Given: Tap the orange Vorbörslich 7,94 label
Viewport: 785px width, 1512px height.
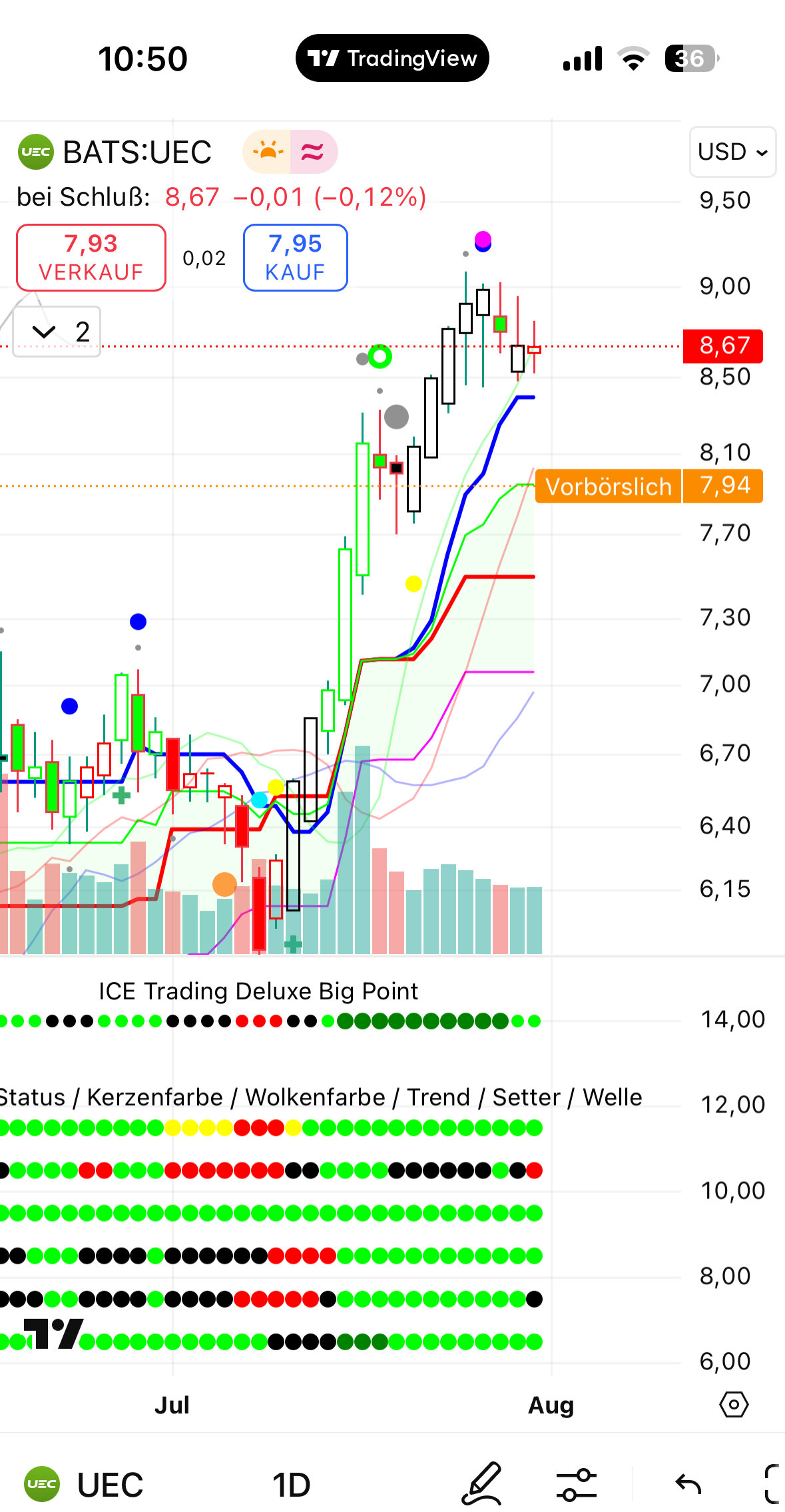Looking at the screenshot, I should click(x=649, y=486).
